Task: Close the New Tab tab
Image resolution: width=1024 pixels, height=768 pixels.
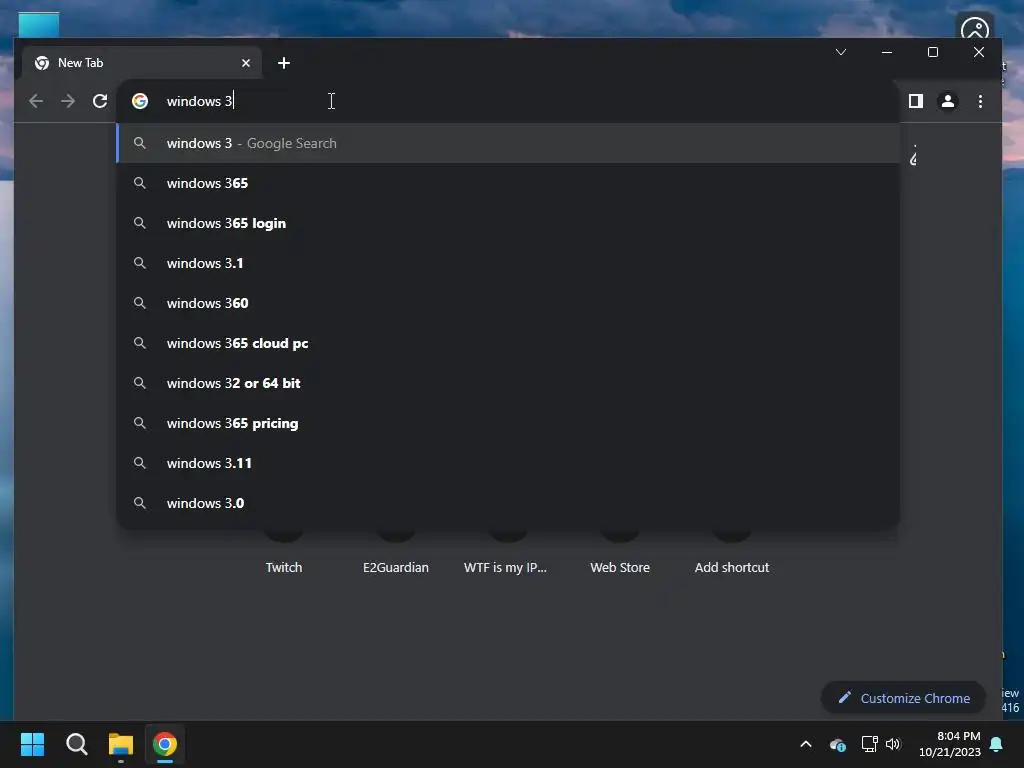Action: (246, 63)
